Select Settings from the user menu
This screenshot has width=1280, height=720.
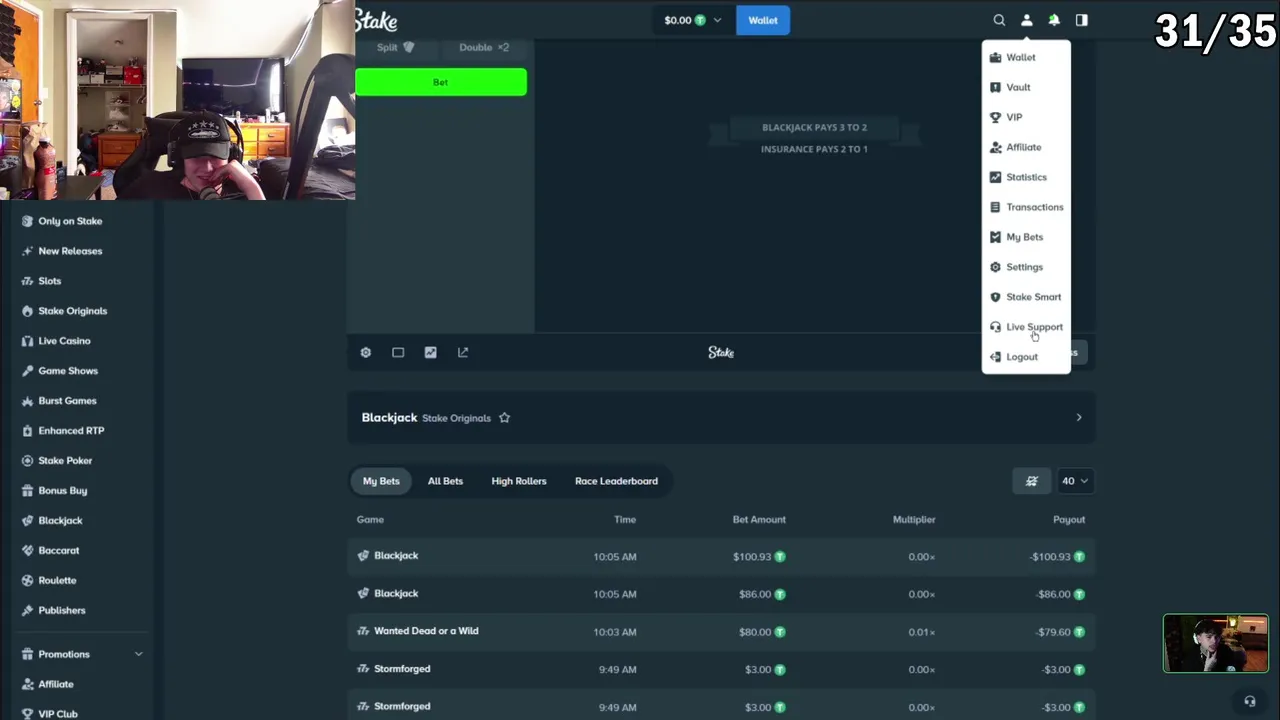pos(1026,267)
